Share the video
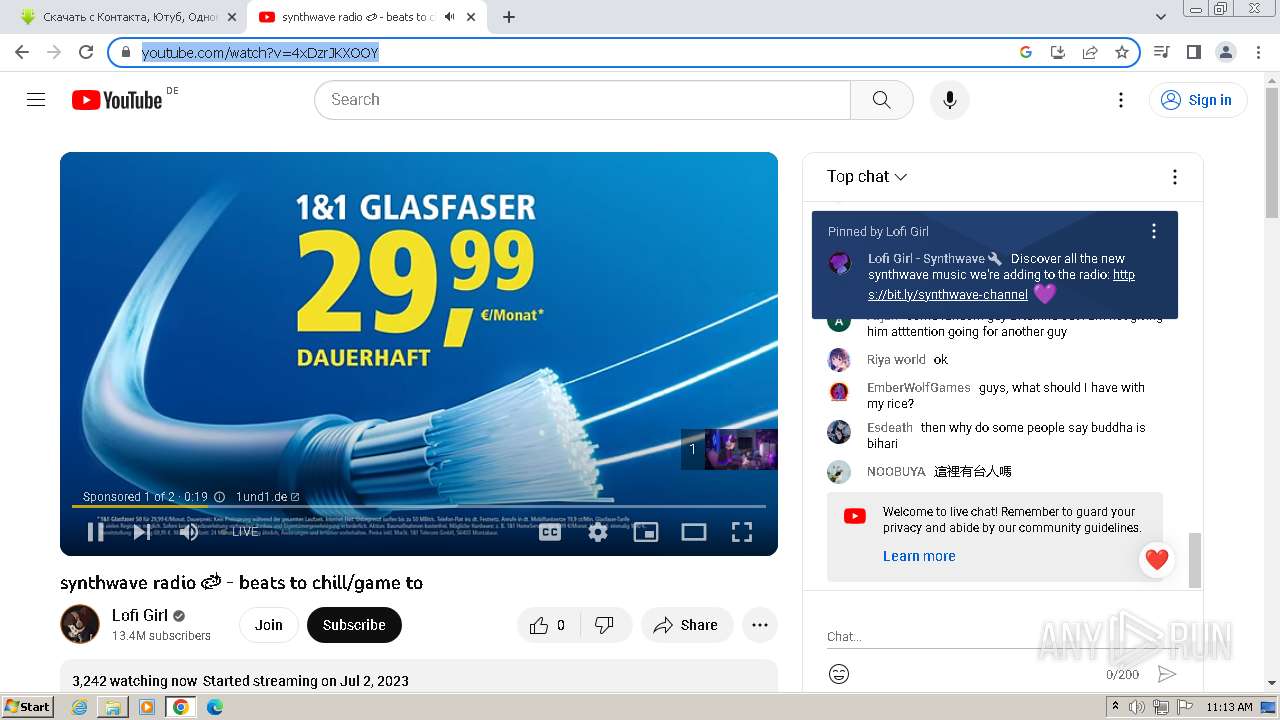 (x=686, y=625)
